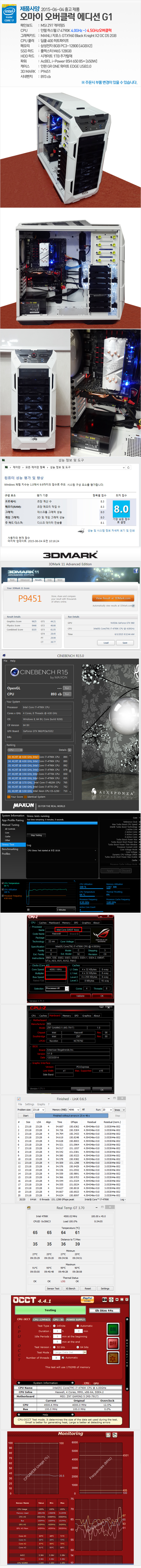
Task: Click the red OFF button in OCCT
Action: tap(113, 1343)
